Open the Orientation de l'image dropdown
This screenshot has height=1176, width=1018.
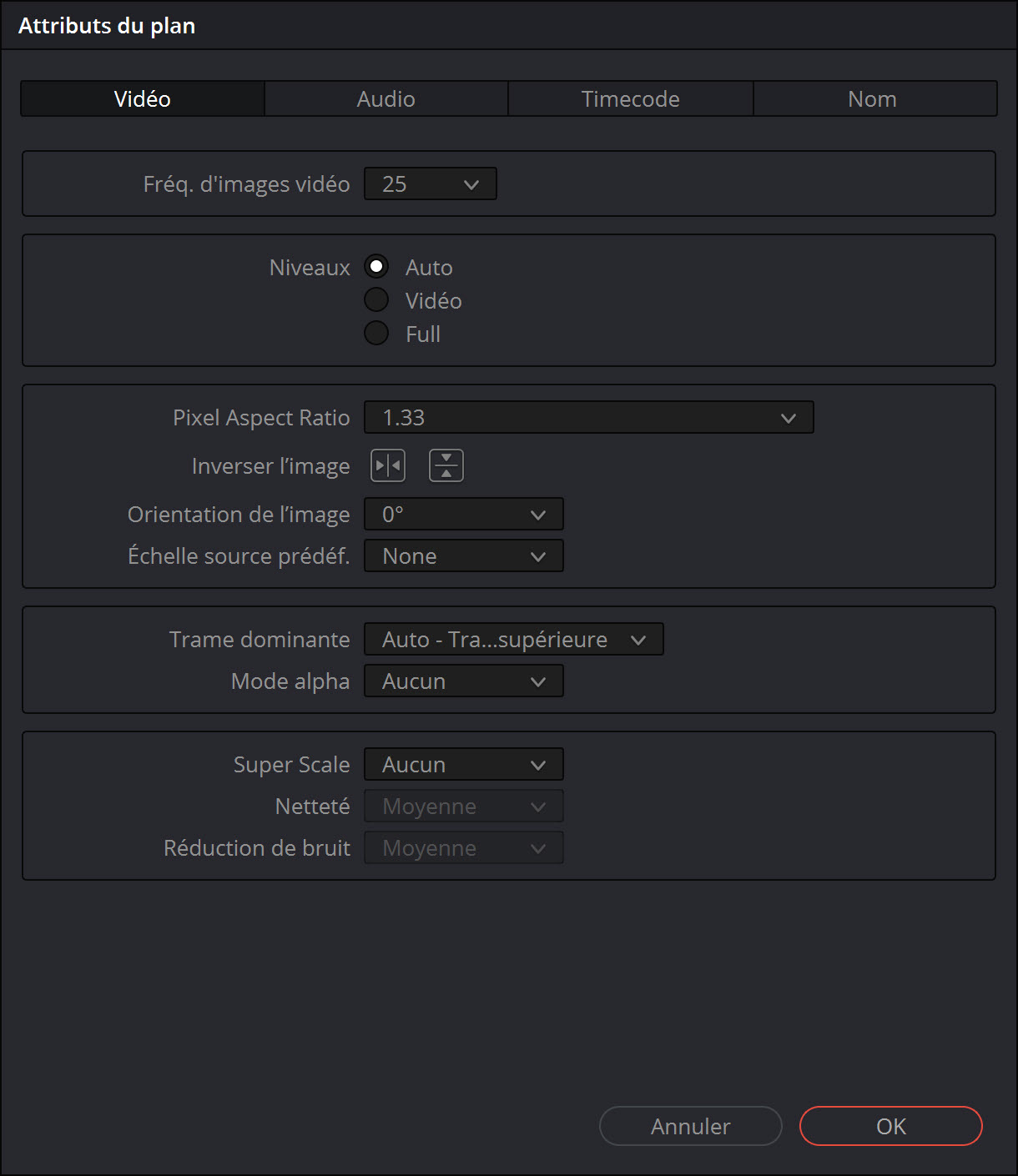tap(463, 514)
